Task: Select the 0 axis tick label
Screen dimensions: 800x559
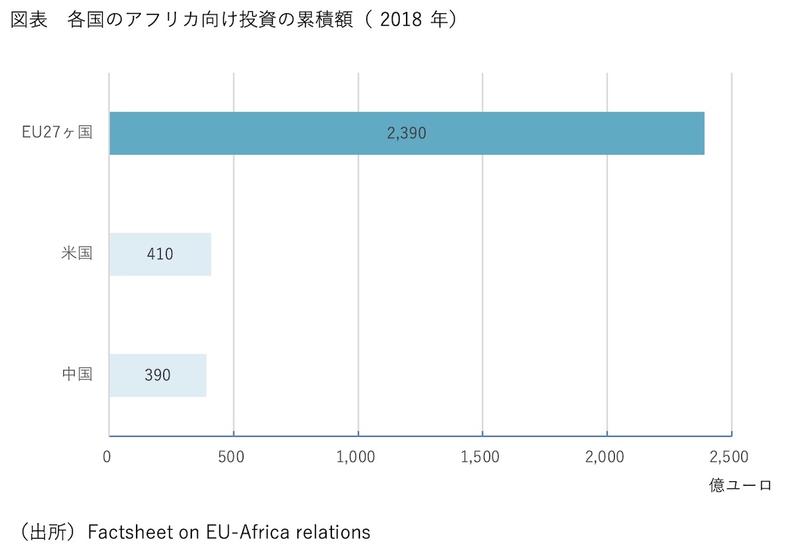Action: pyautogui.click(x=107, y=458)
